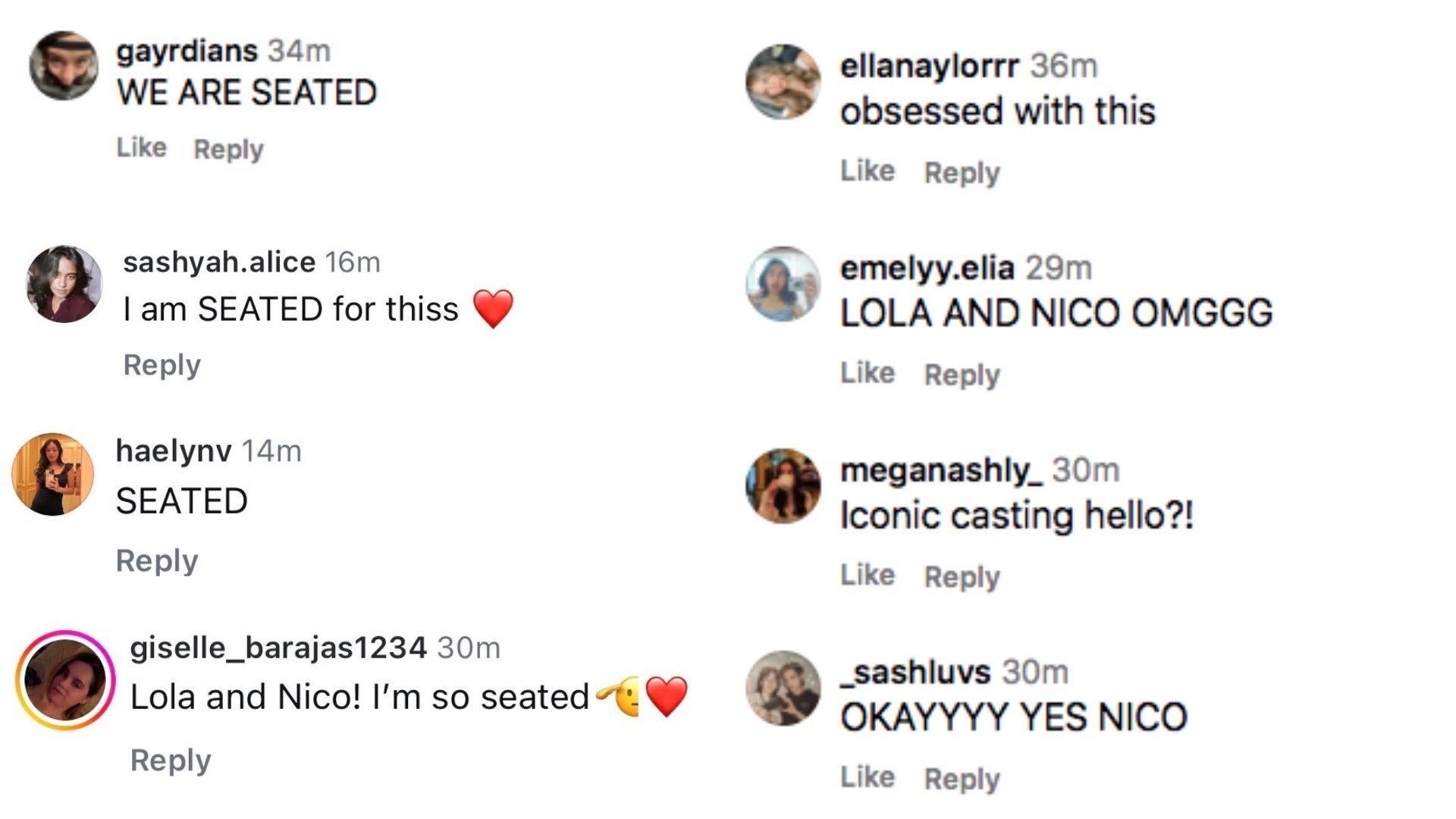Reply to sashyah.alice's comment

click(162, 365)
